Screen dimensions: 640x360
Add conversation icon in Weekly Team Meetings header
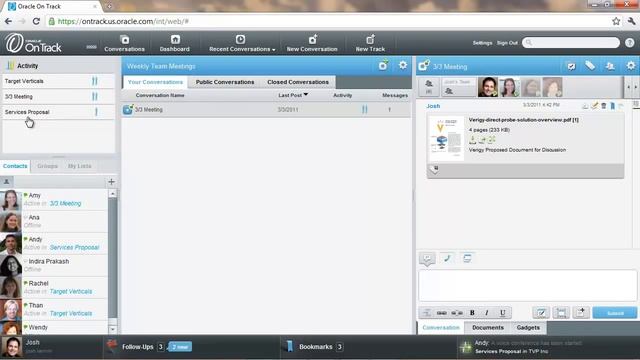(x=383, y=66)
